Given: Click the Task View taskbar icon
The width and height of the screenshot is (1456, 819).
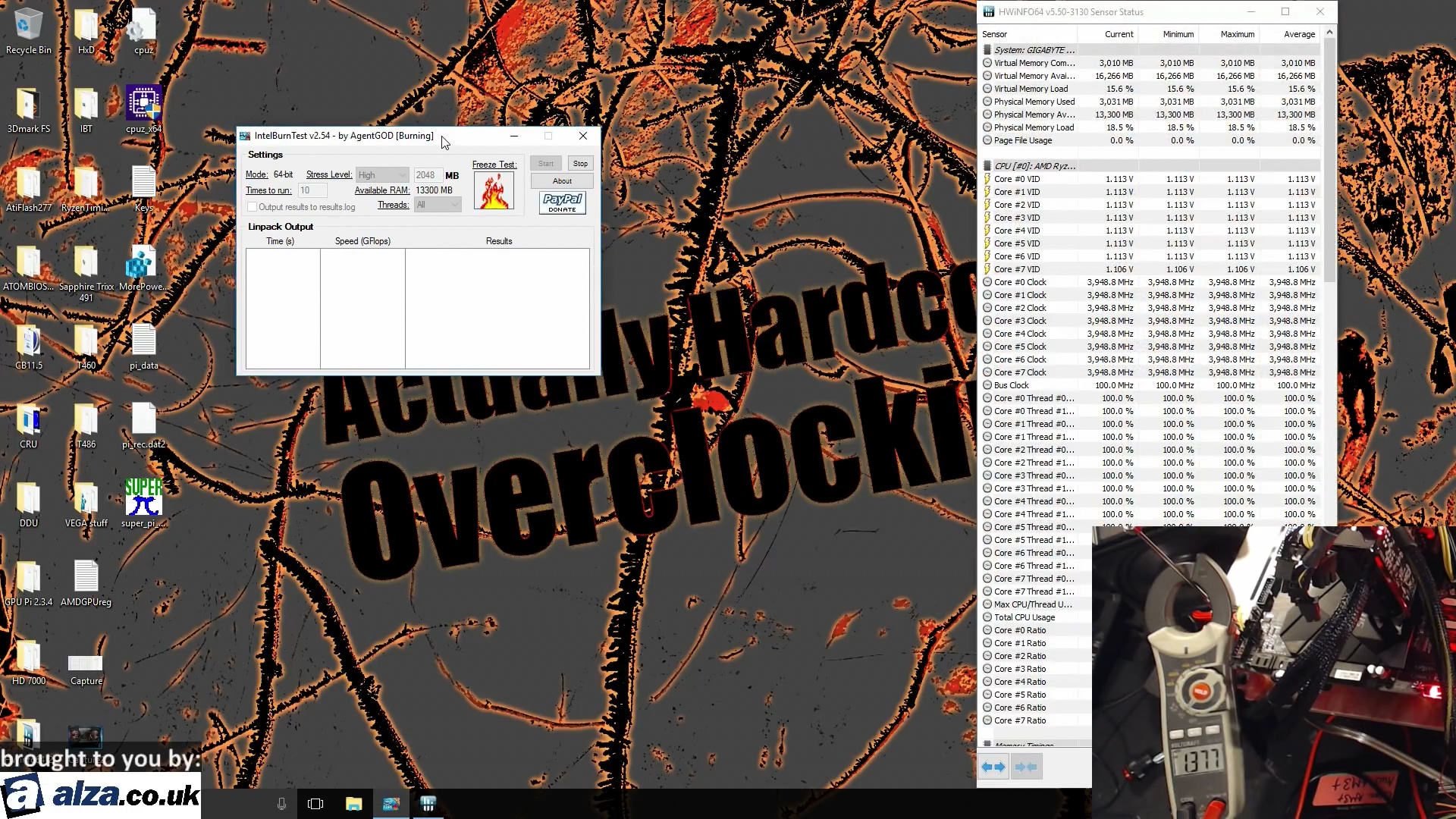Looking at the screenshot, I should pyautogui.click(x=315, y=803).
